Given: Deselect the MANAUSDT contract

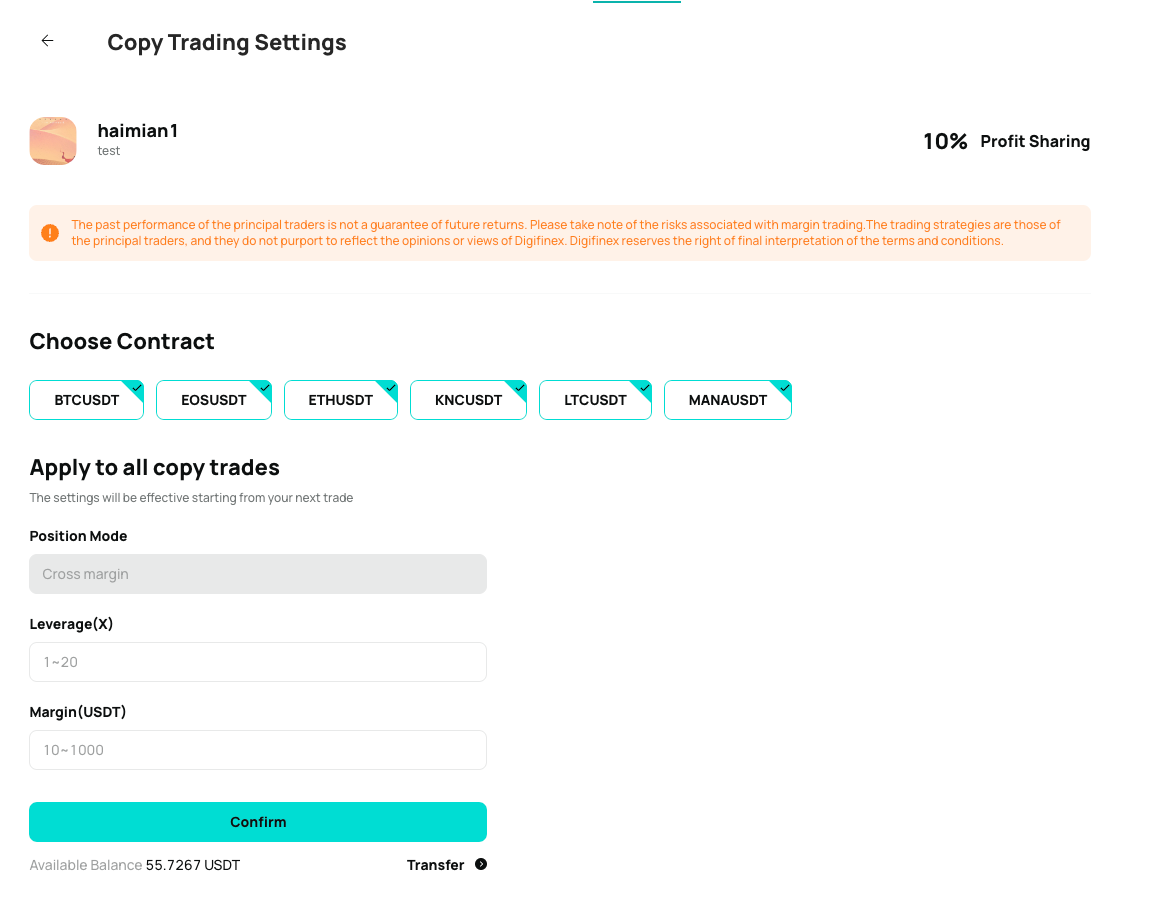Looking at the screenshot, I should click(728, 400).
